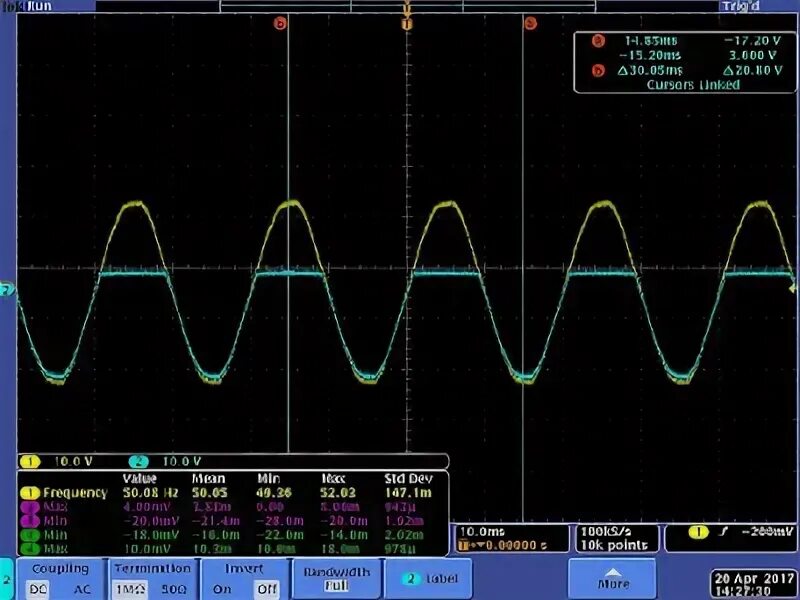The width and height of the screenshot is (800, 600).
Task: Set coupling to AC
Action: tap(82, 589)
